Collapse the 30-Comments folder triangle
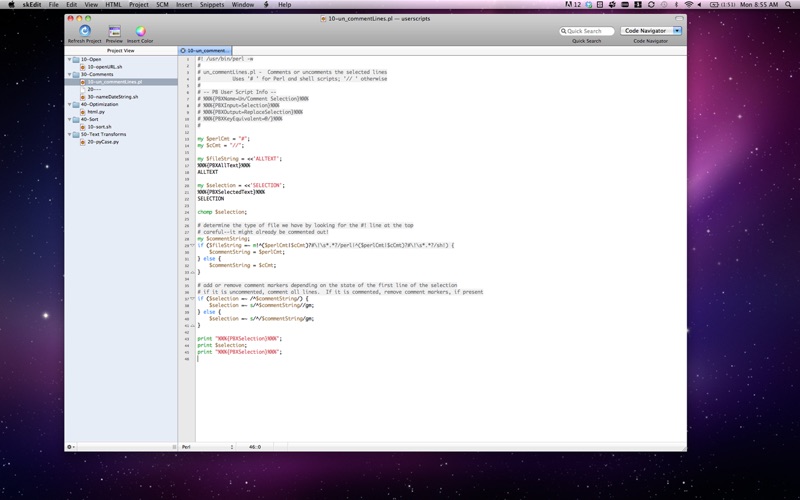 coord(69,74)
